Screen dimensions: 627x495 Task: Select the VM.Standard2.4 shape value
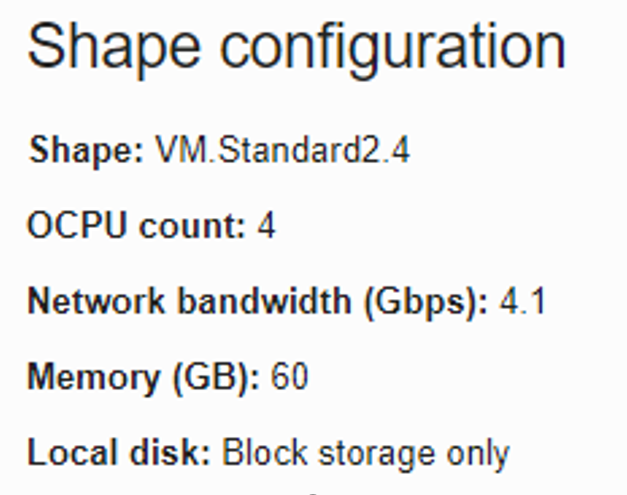(x=283, y=151)
